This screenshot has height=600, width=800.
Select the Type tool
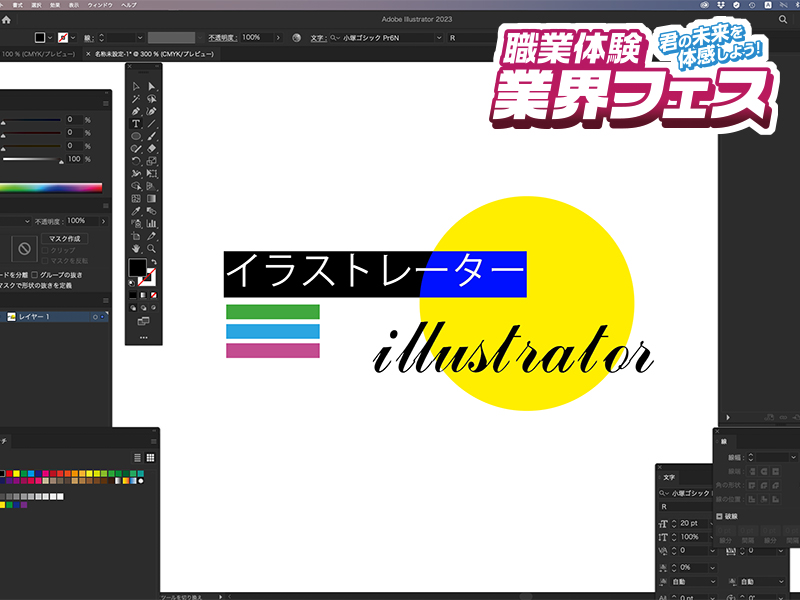point(136,123)
